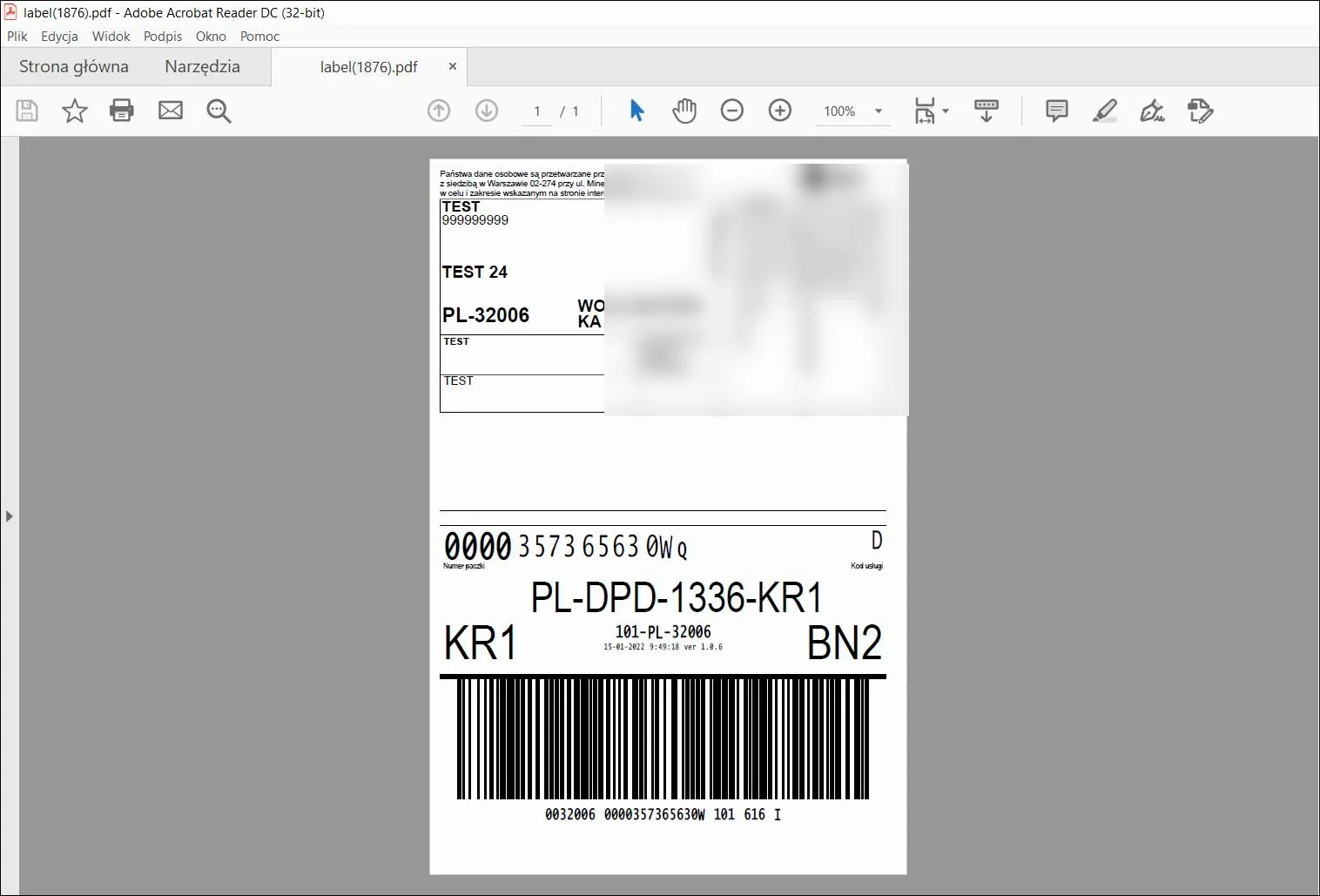Click the scrolling mode keyboard icon

click(987, 111)
